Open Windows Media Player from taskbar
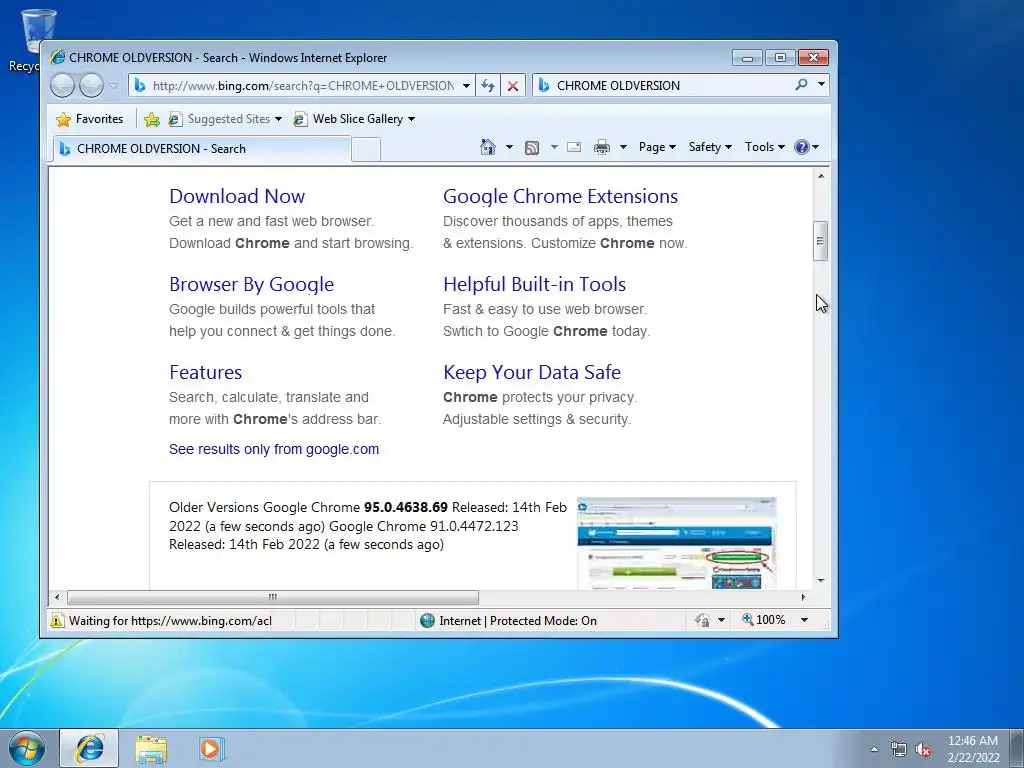The width and height of the screenshot is (1024, 768). pos(210,749)
